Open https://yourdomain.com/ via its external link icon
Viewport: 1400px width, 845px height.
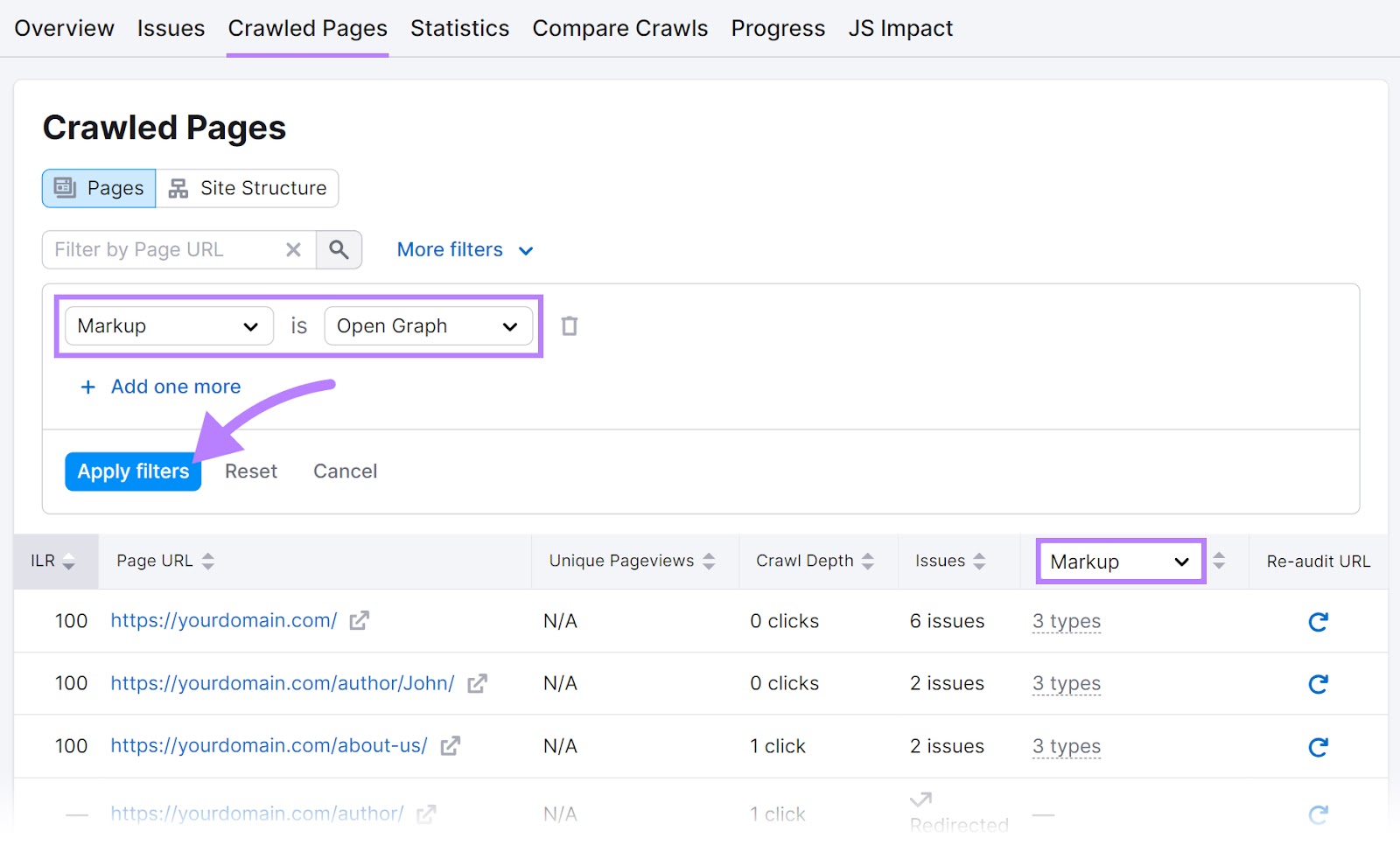pos(359,620)
